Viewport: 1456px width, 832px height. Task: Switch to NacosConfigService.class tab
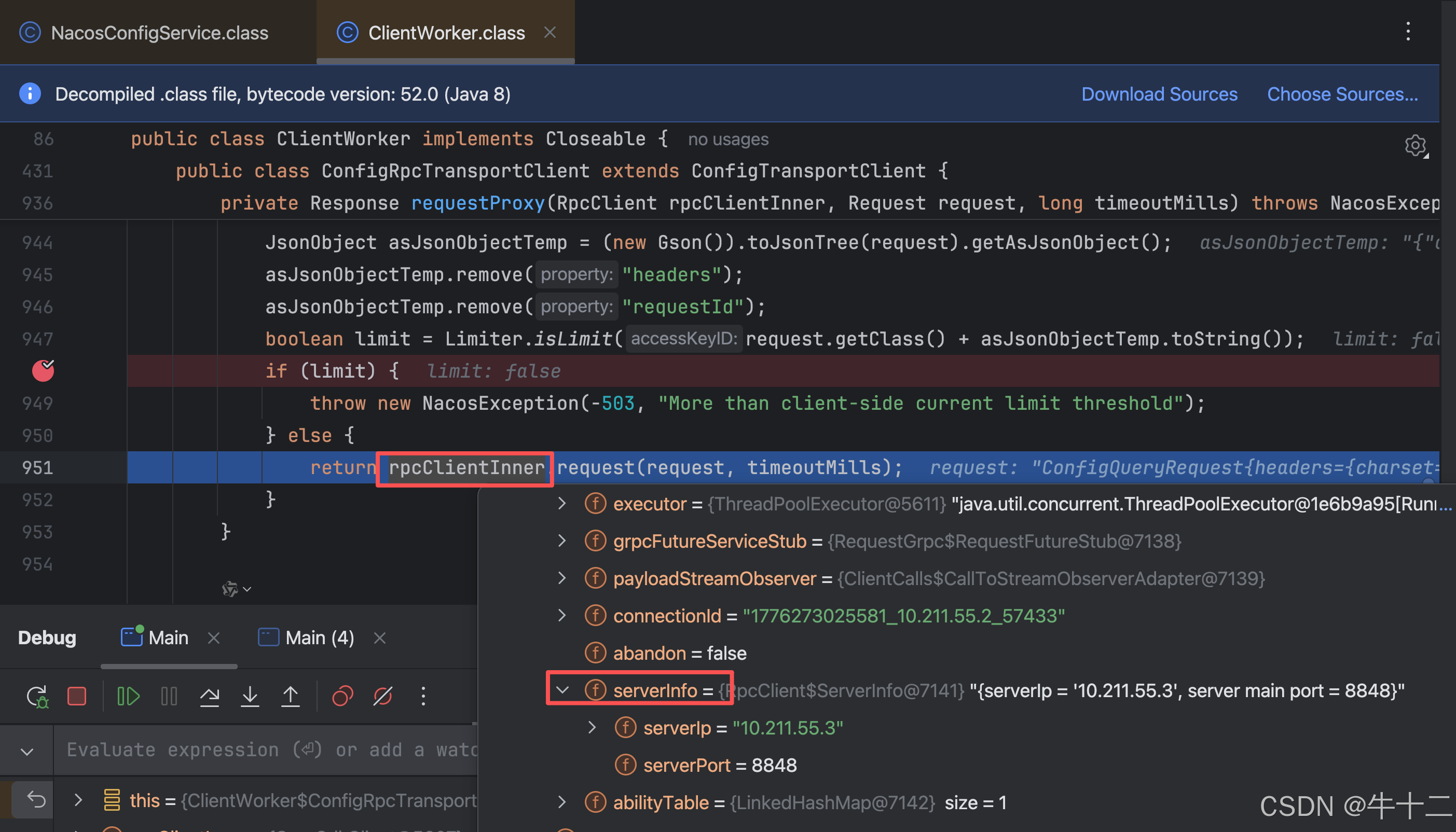tap(158, 33)
